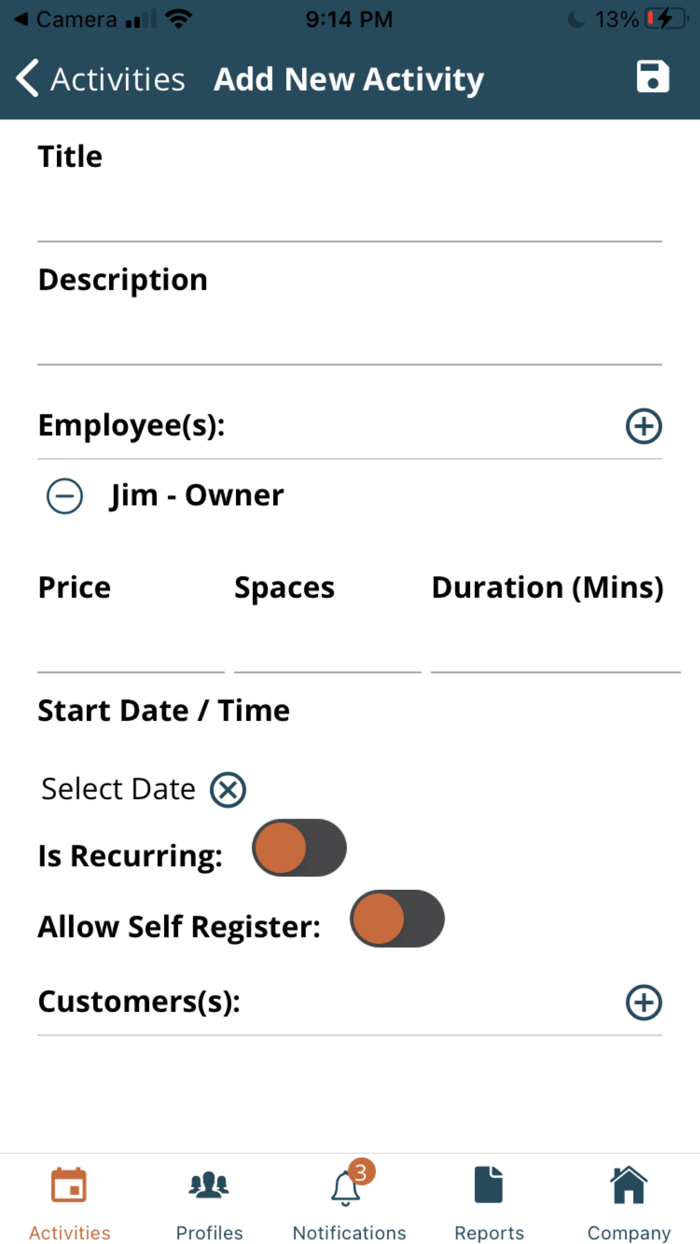700x1244 pixels.
Task: Focus the Description input field
Action: [349, 336]
